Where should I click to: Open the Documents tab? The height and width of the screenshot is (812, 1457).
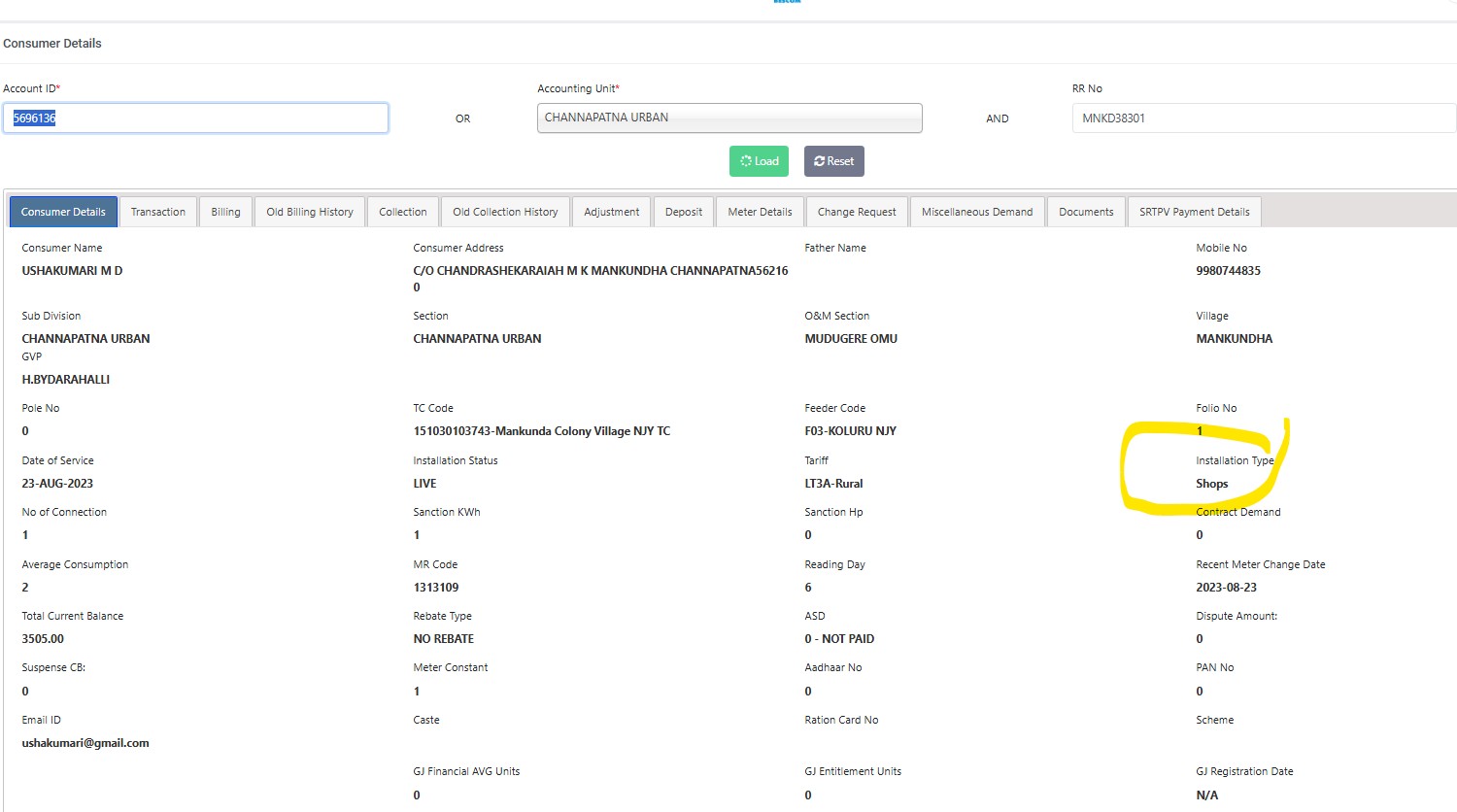1086,212
